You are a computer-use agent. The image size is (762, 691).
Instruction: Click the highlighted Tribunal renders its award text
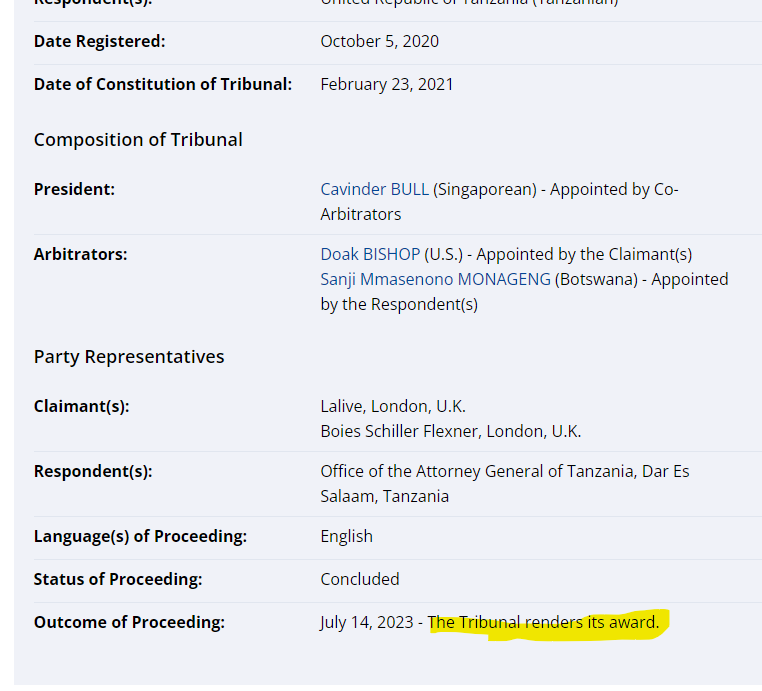click(x=543, y=622)
